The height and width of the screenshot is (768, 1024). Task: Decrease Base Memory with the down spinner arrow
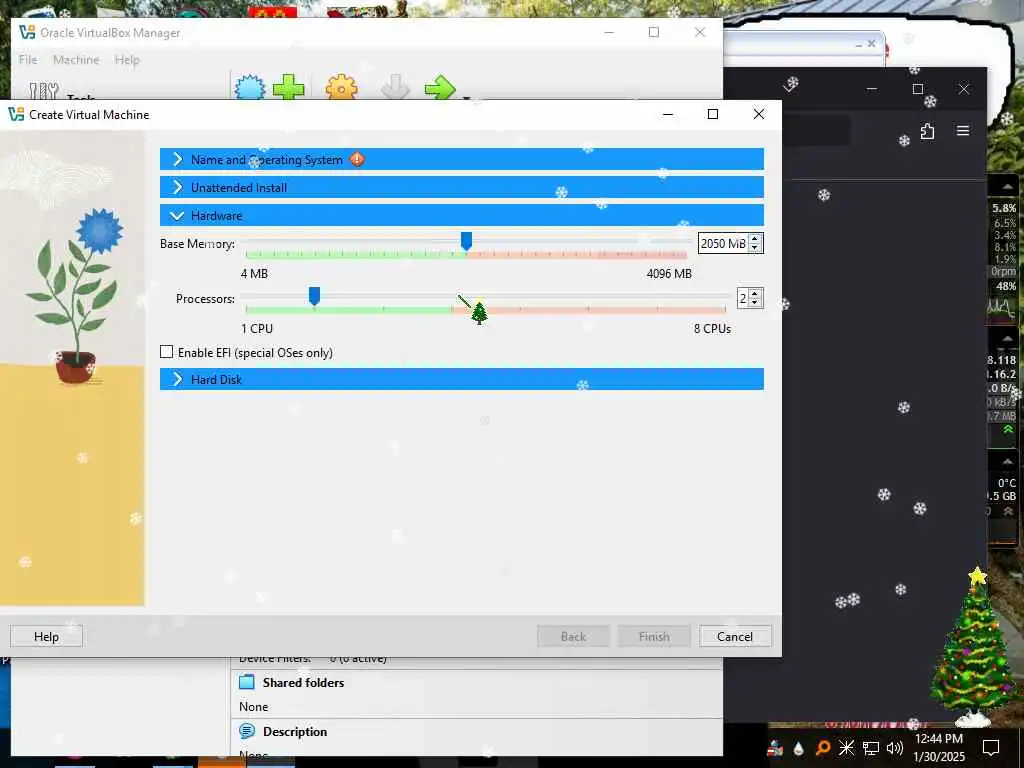coord(755,248)
